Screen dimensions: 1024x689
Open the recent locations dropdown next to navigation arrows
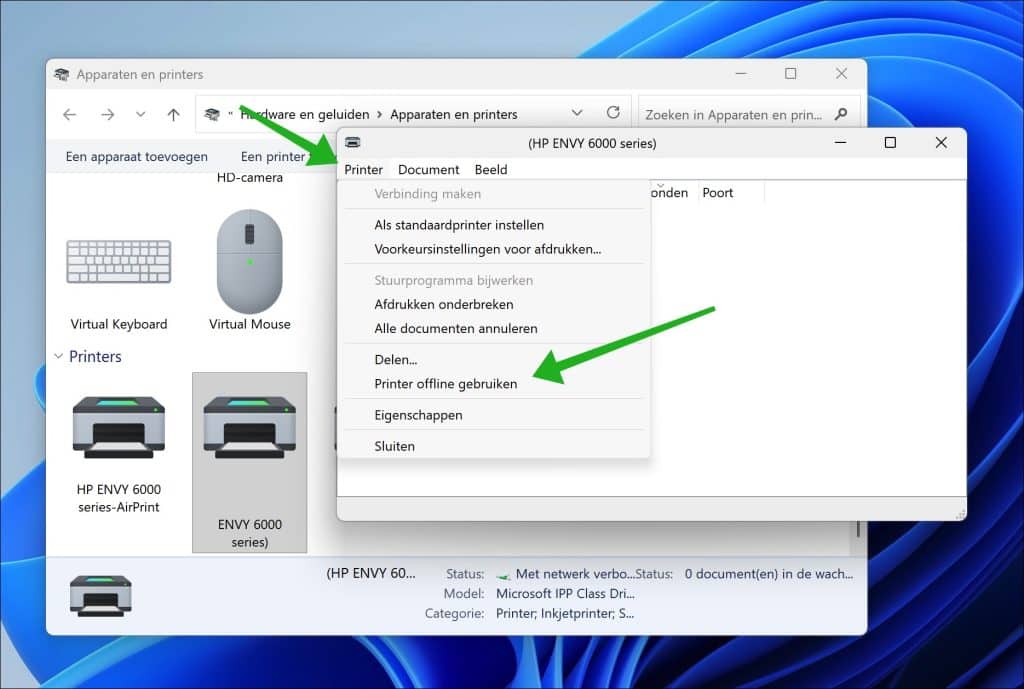click(140, 114)
